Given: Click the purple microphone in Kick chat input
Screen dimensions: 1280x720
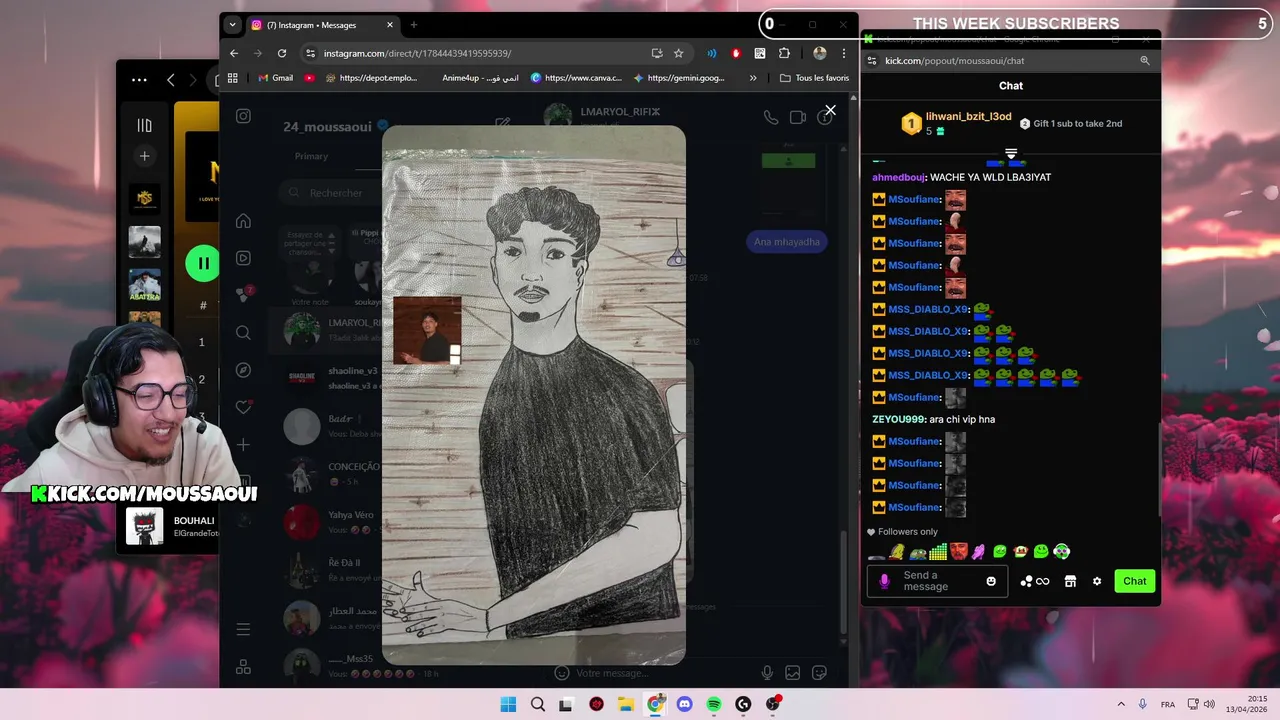Looking at the screenshot, I should click(x=884, y=581).
